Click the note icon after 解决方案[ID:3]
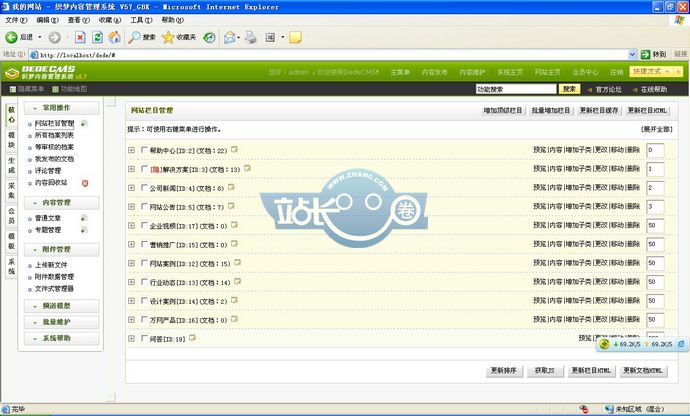 [247, 168]
